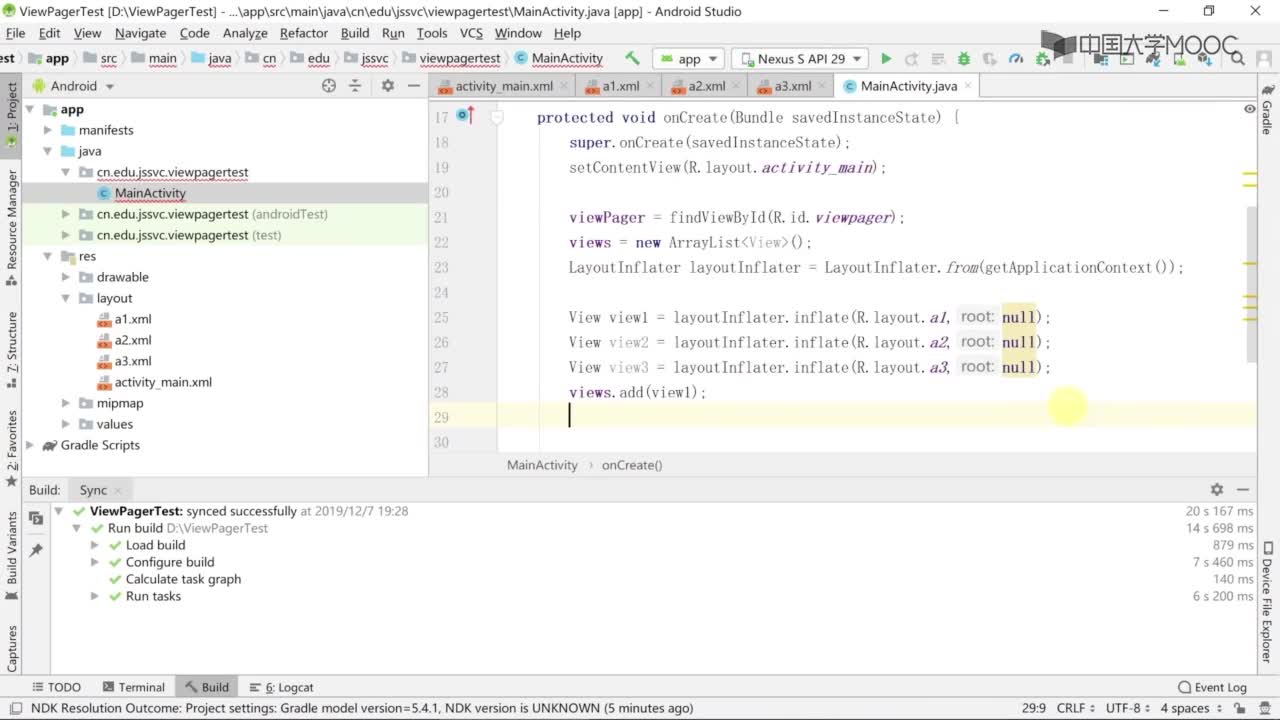The width and height of the screenshot is (1280, 720).
Task: Click the override gutter icon on line 17
Action: click(x=465, y=116)
